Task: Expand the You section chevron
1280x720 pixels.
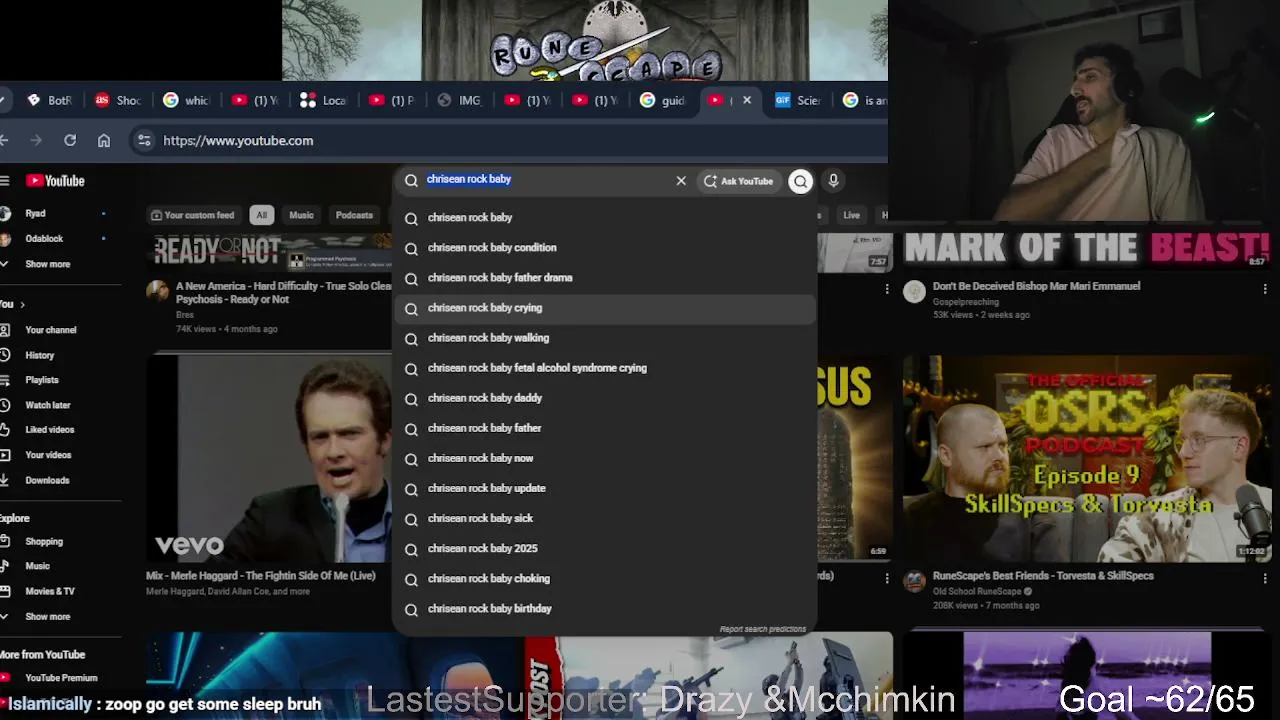Action: coord(22,304)
